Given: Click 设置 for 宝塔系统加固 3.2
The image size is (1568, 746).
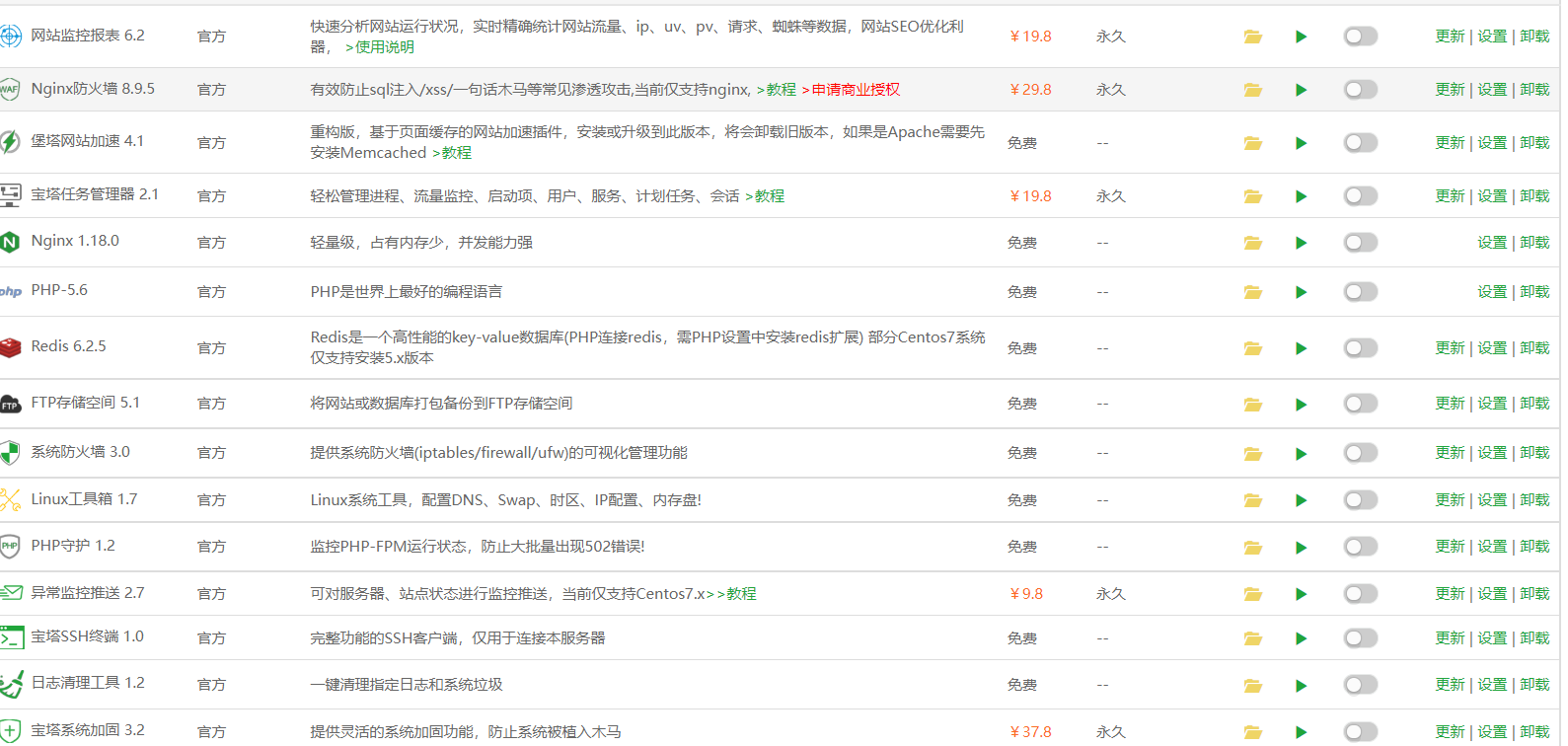Looking at the screenshot, I should click(1492, 732).
